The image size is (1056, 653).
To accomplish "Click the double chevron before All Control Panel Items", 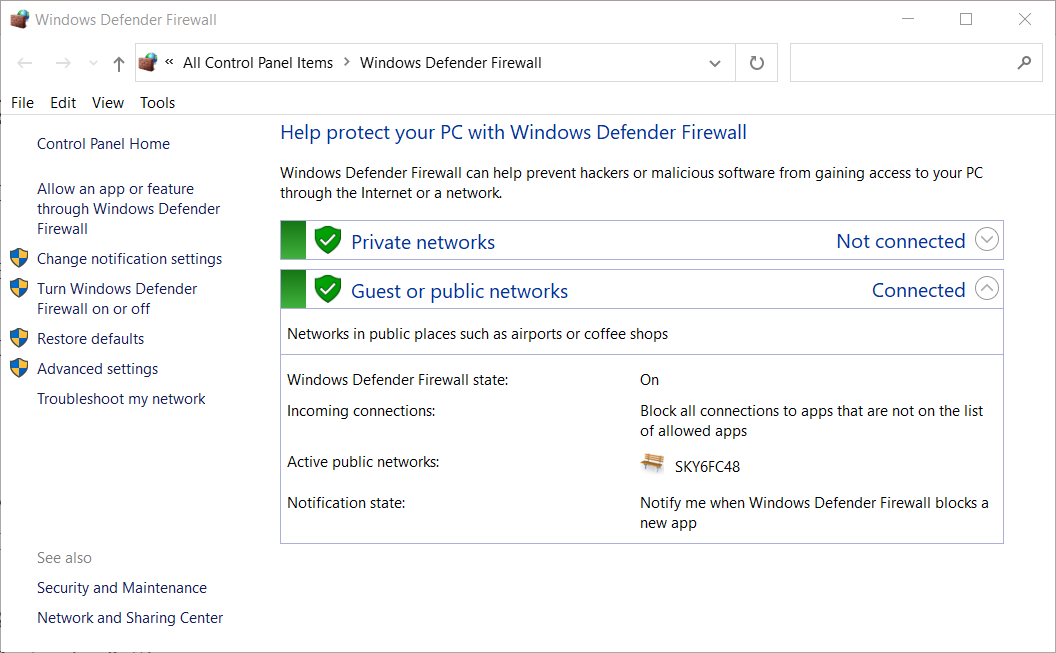I will (x=169, y=62).
